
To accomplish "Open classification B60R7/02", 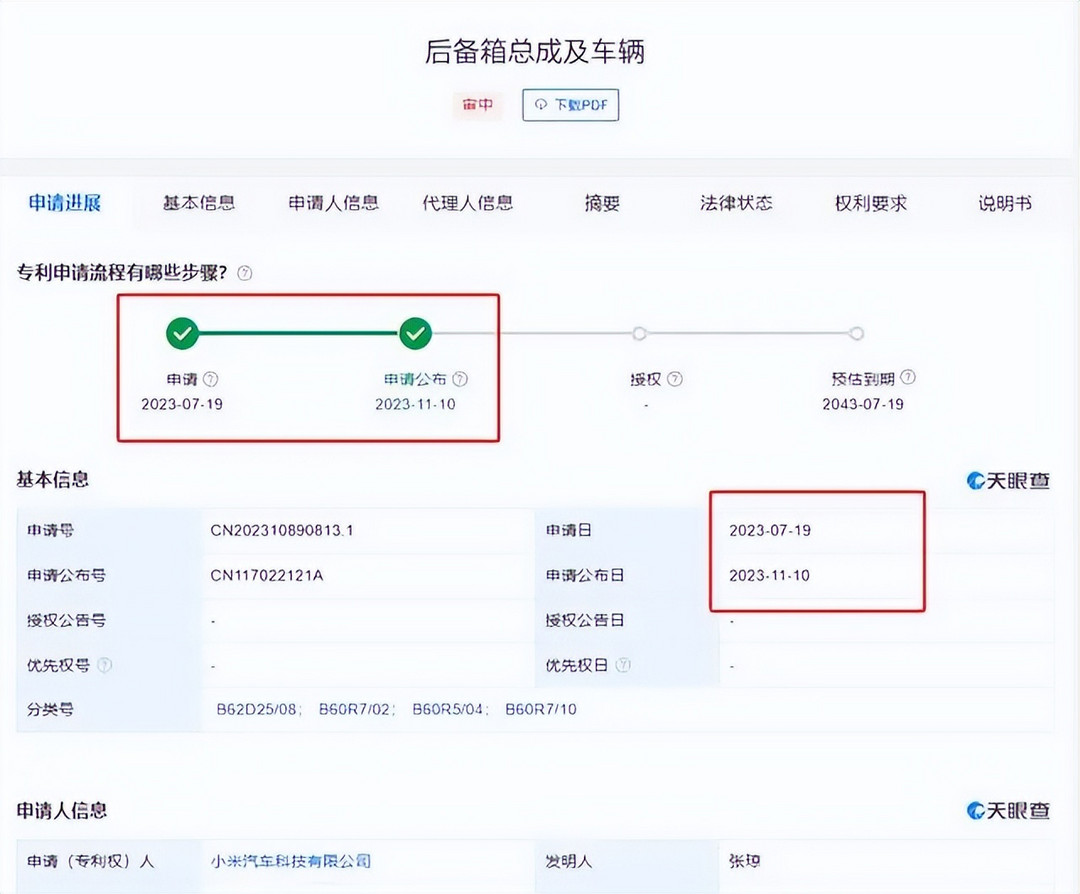I will [356, 709].
